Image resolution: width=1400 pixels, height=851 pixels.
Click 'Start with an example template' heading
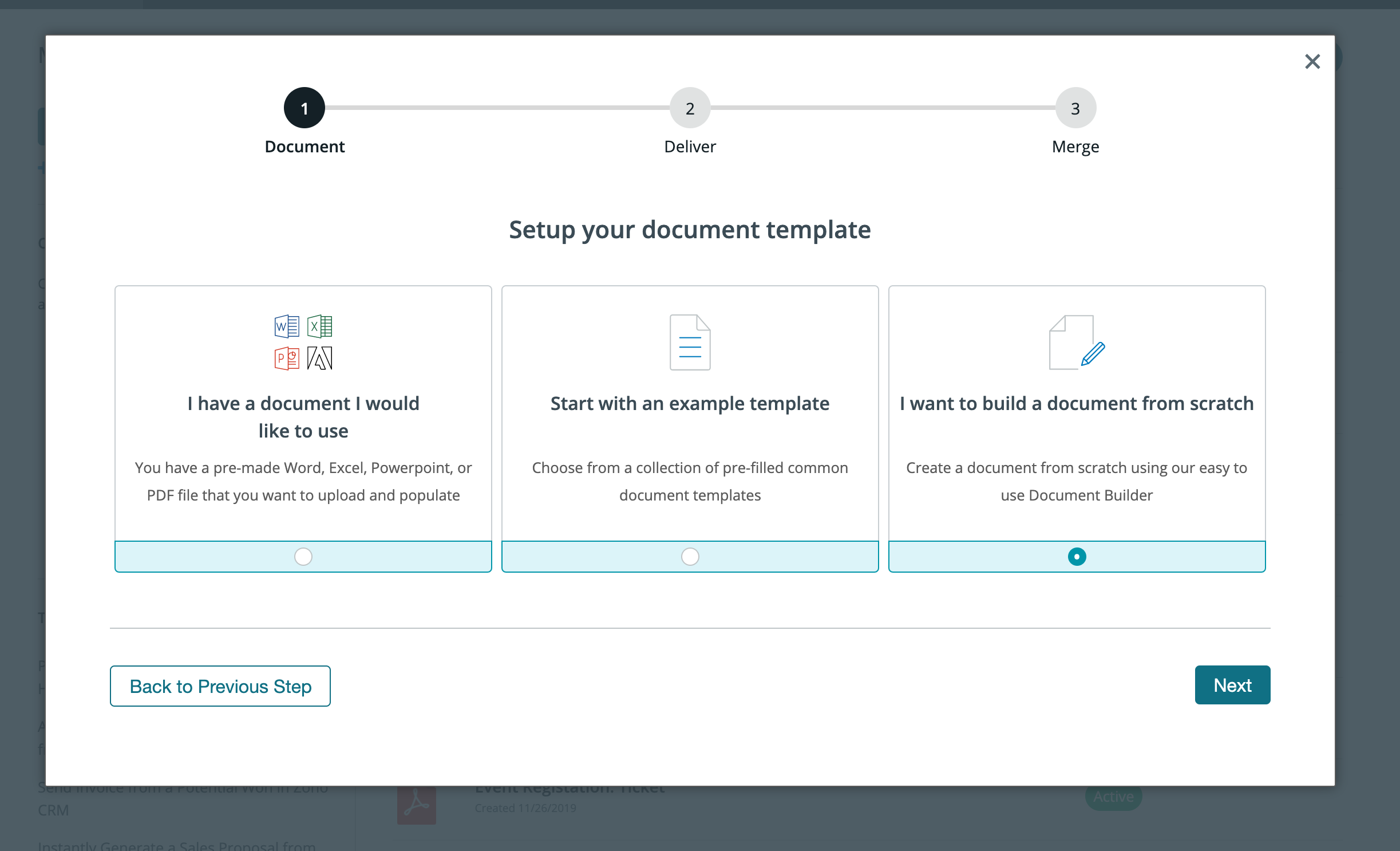point(690,403)
